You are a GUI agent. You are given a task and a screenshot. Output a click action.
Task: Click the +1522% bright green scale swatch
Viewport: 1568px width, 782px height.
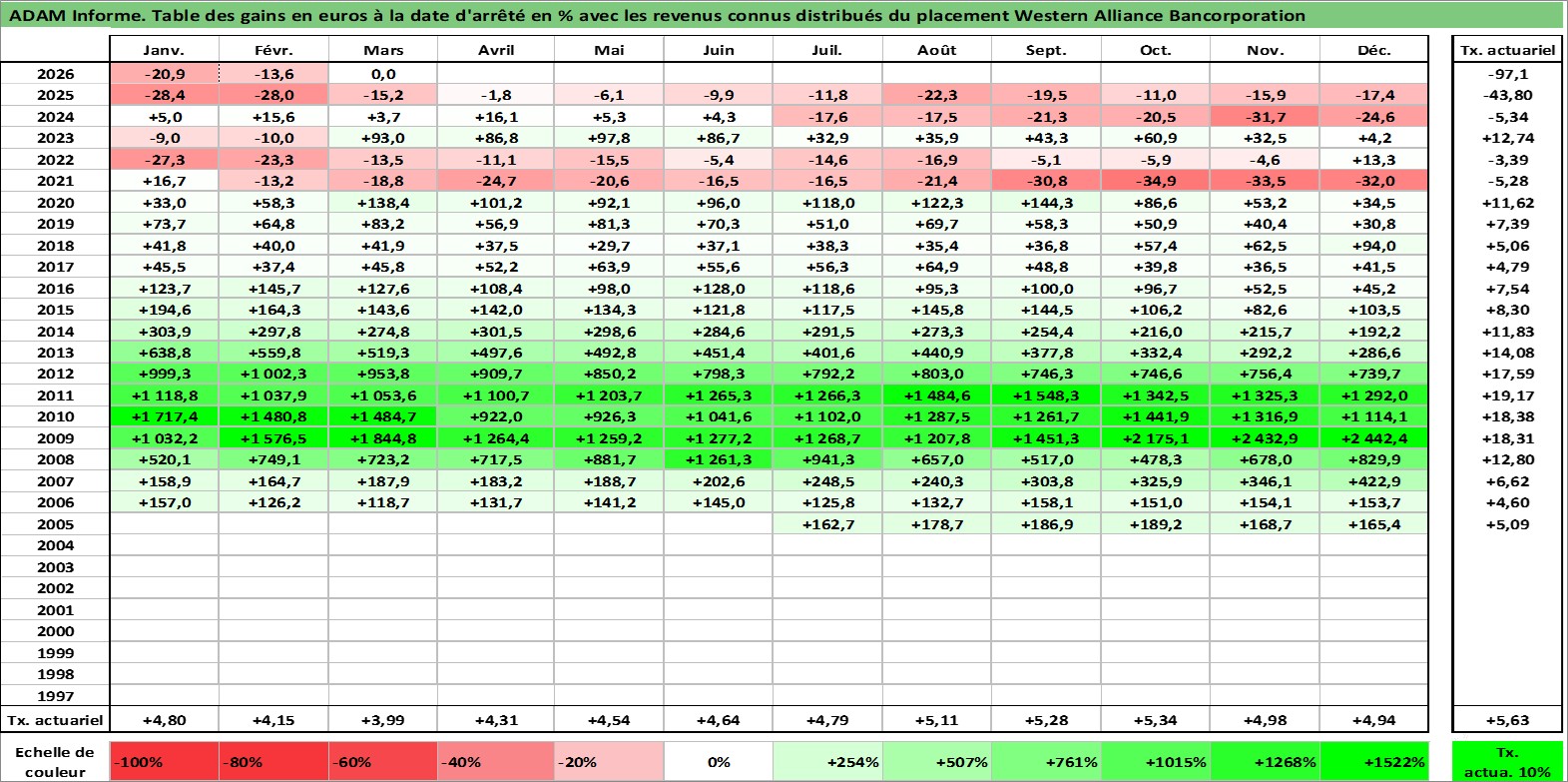[x=1374, y=761]
